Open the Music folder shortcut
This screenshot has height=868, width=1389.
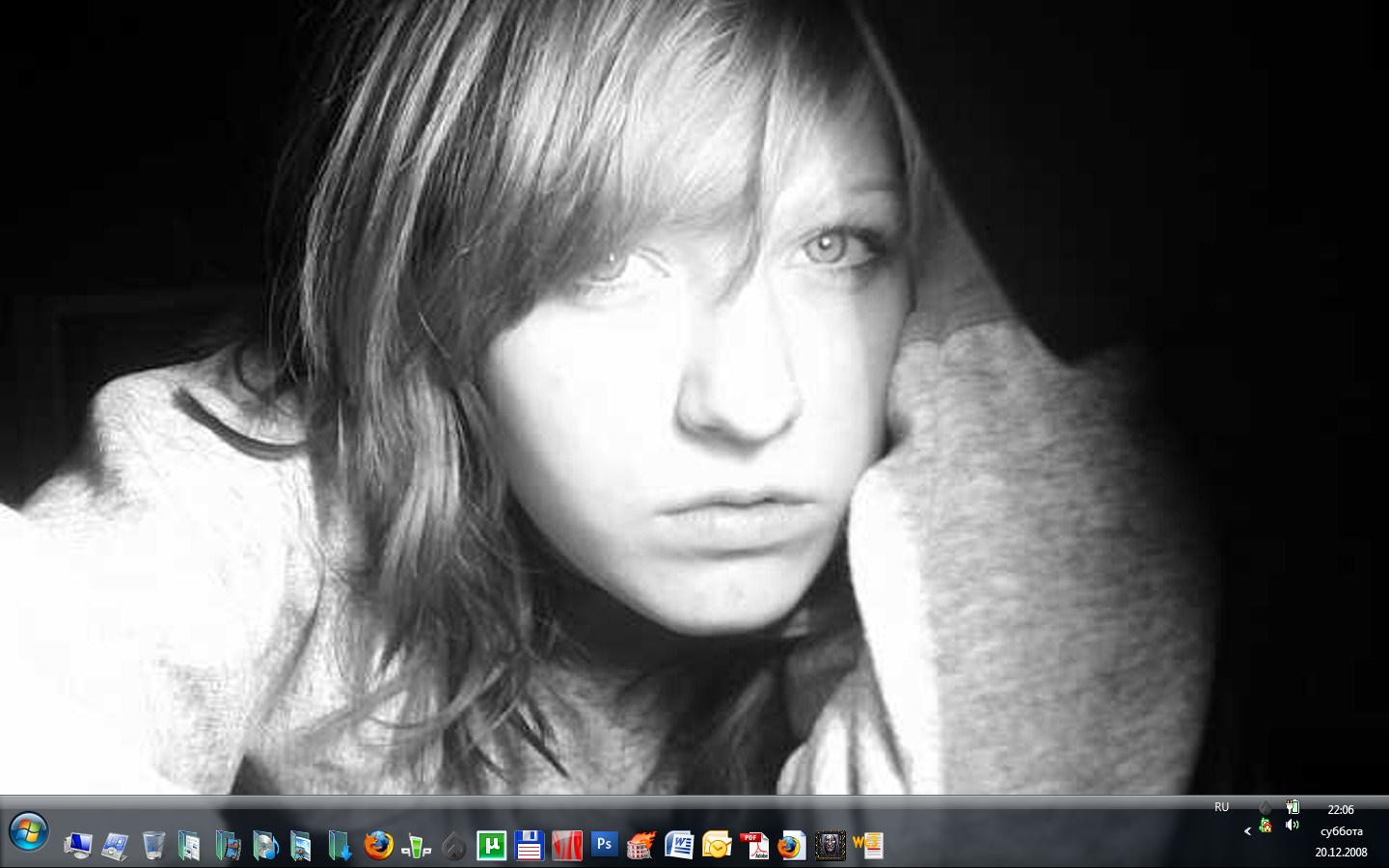coord(264,846)
